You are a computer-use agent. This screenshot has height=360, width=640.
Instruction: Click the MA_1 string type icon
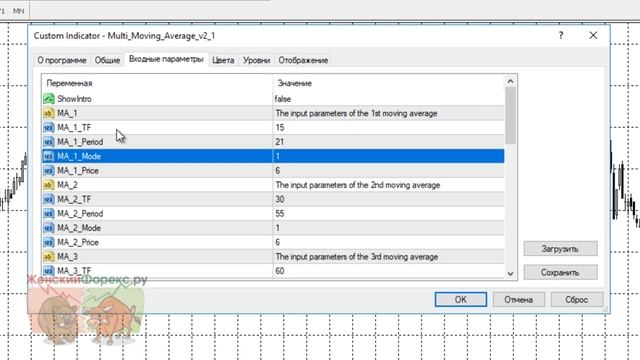point(49,113)
